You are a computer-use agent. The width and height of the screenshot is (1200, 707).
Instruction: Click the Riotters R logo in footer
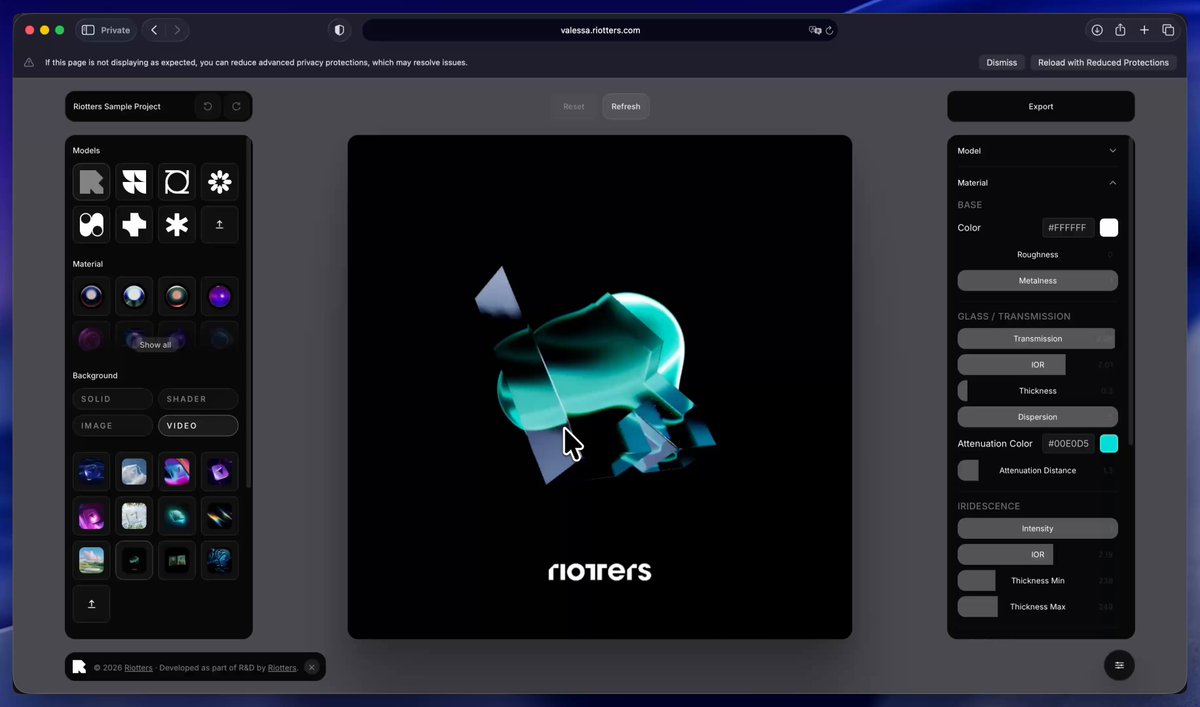[x=80, y=667]
